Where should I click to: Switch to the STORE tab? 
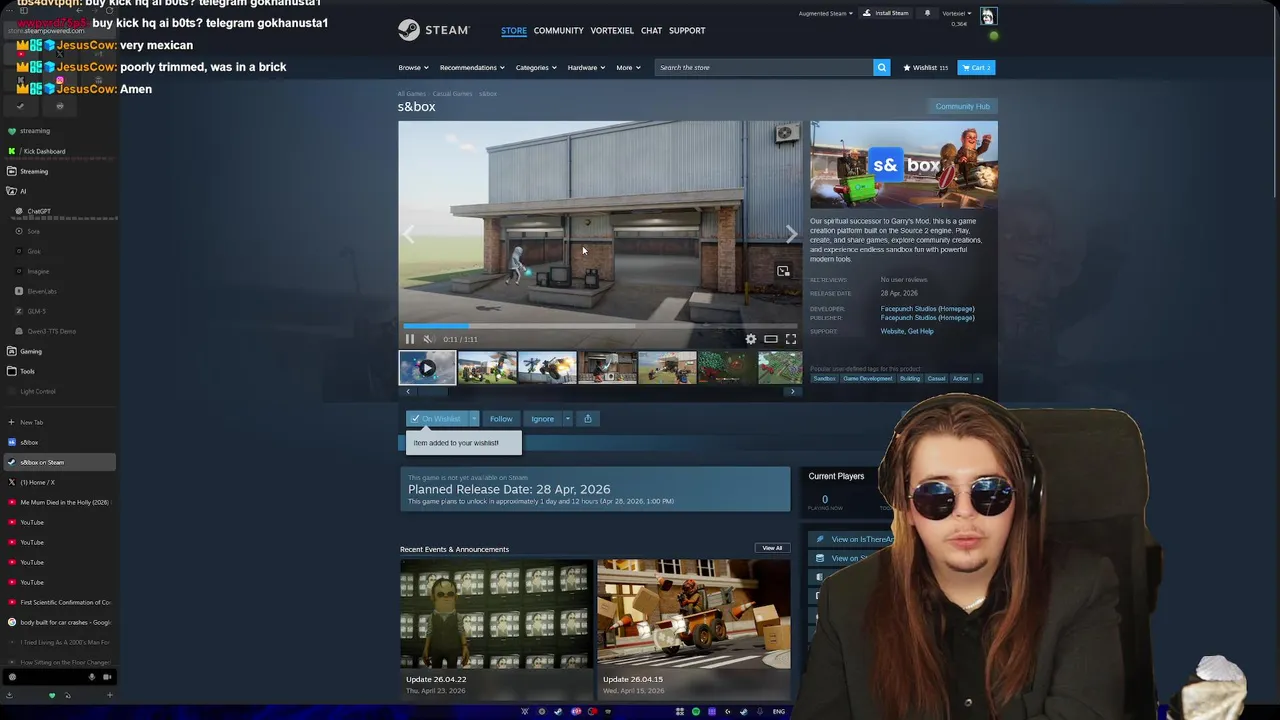tap(514, 30)
